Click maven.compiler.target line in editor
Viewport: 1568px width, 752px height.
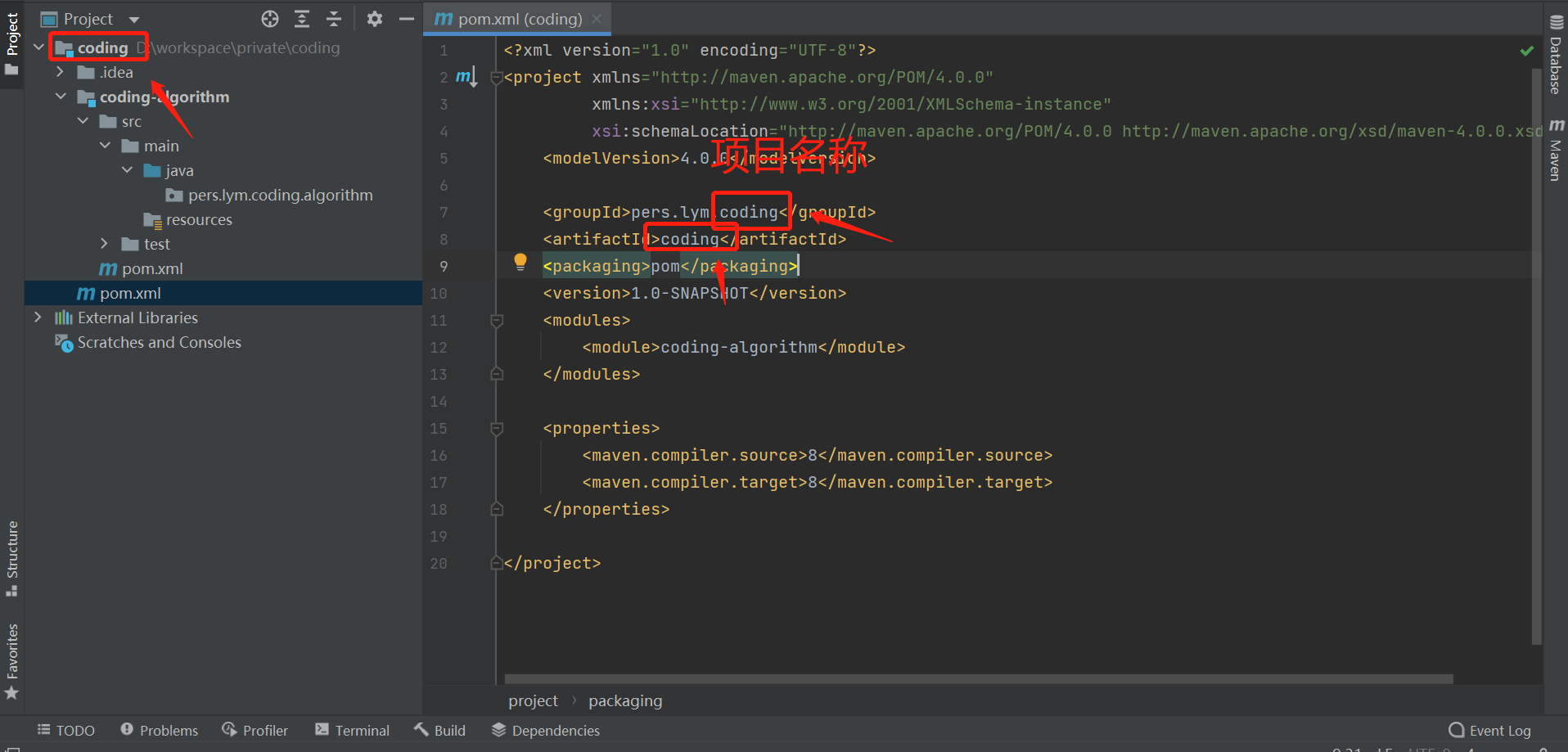point(818,482)
